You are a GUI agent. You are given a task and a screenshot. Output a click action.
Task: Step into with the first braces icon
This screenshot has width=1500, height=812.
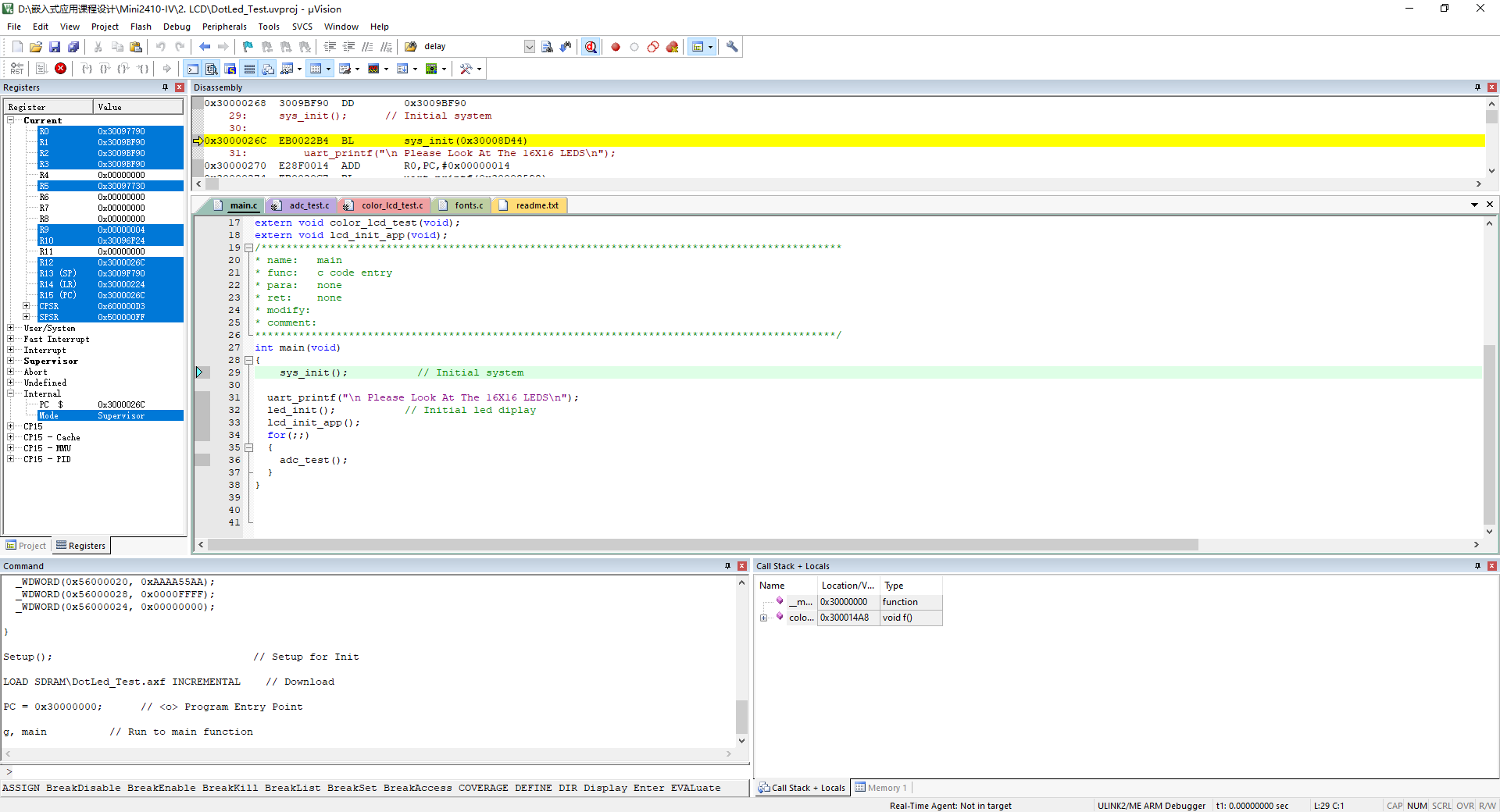pos(87,69)
